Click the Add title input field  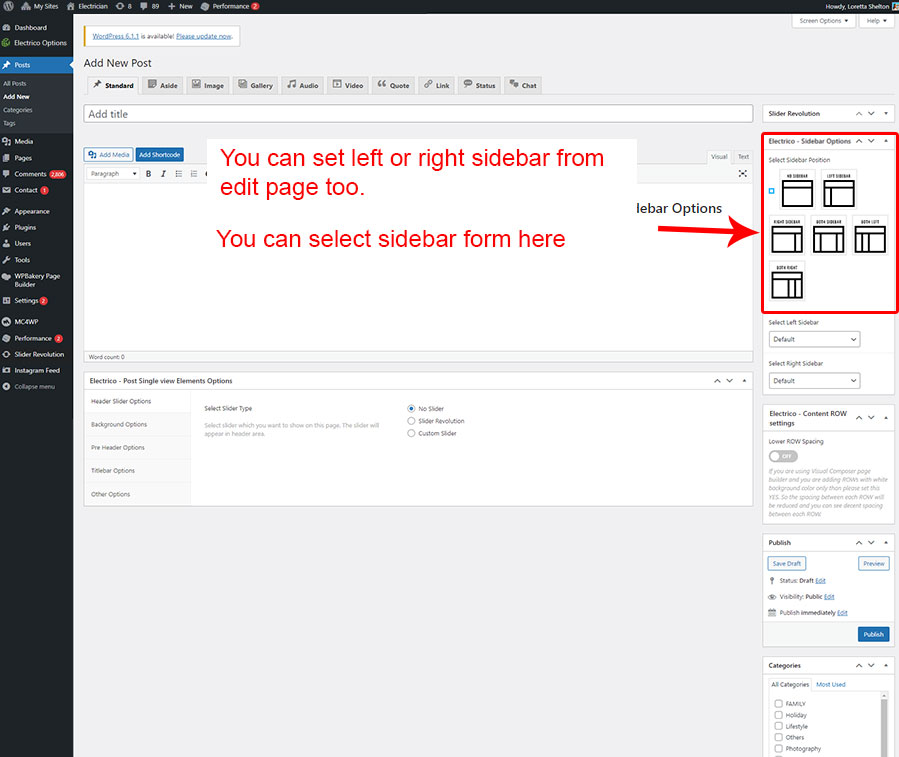click(x=419, y=114)
